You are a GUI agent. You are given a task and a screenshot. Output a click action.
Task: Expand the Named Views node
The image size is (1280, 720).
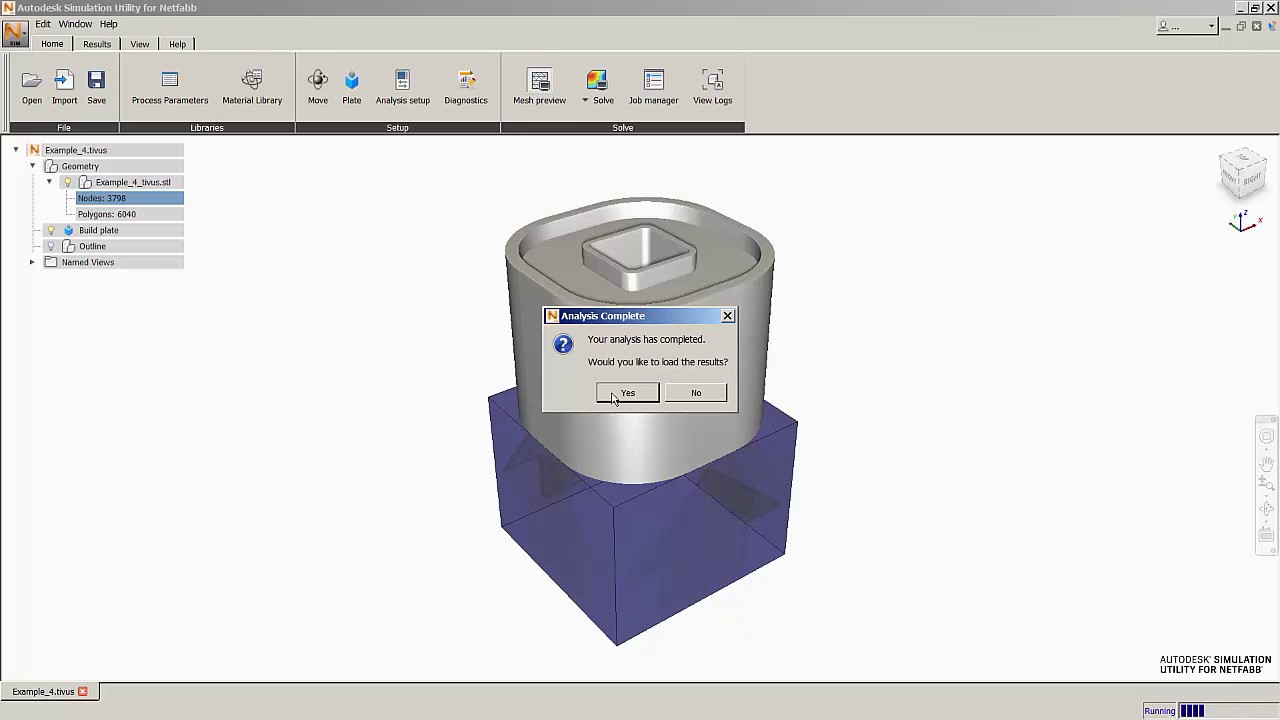[x=32, y=262]
